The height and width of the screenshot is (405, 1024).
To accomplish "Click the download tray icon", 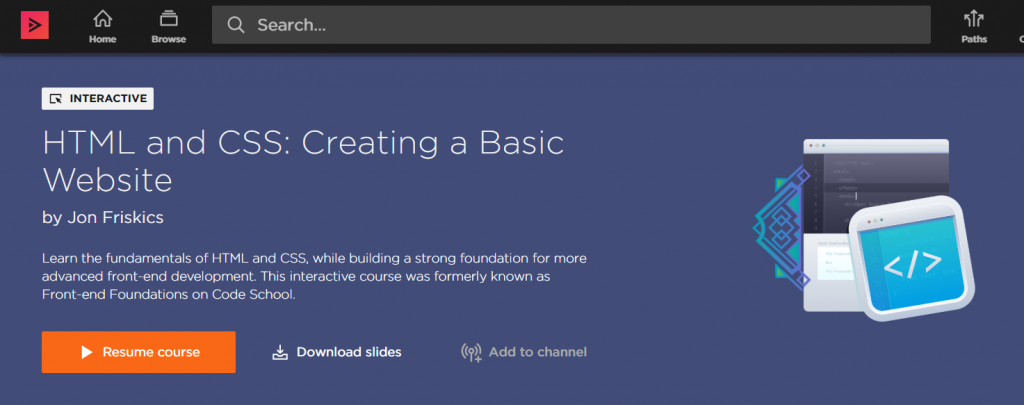I will [x=280, y=353].
